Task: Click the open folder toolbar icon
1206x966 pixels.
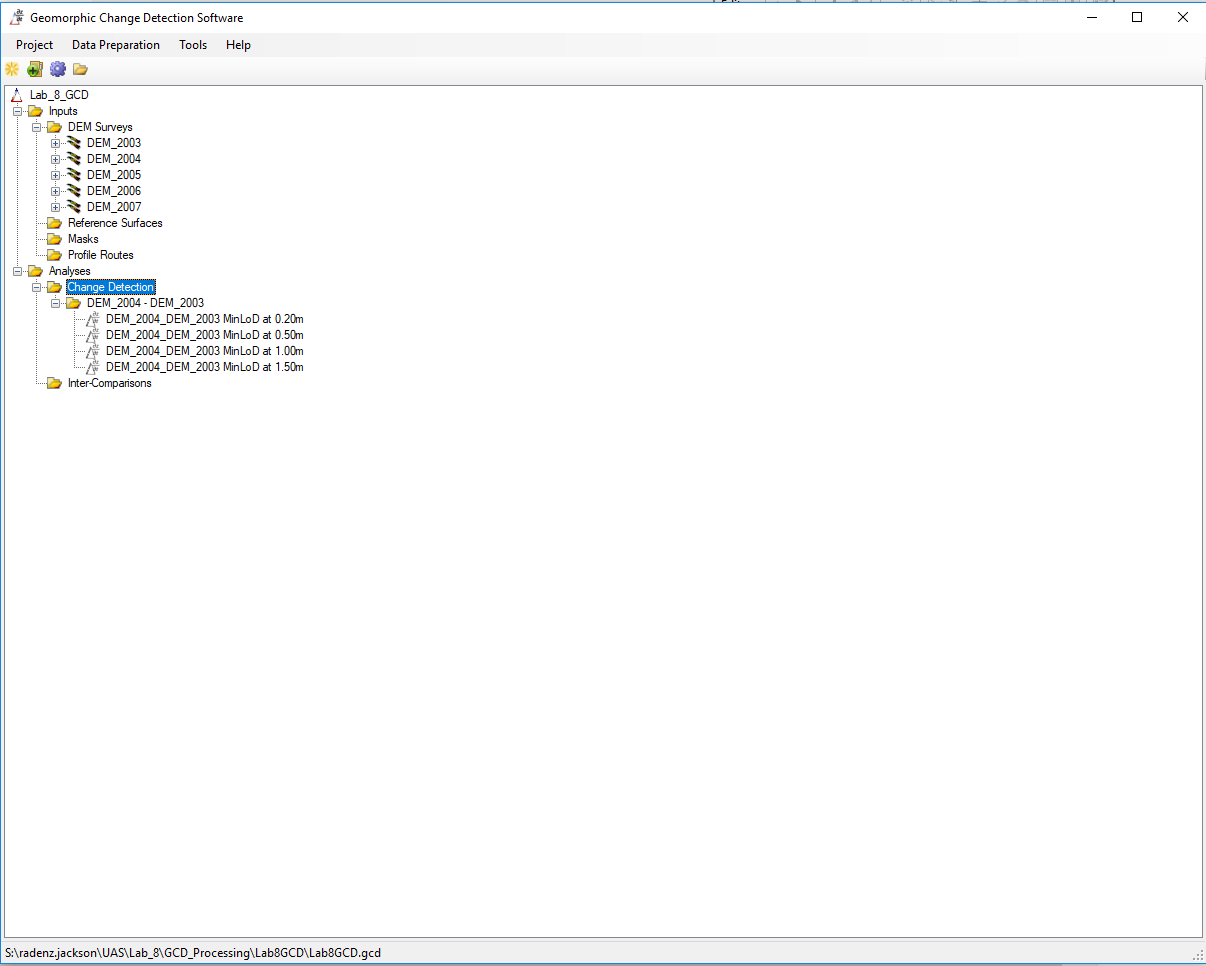Action: click(80, 69)
